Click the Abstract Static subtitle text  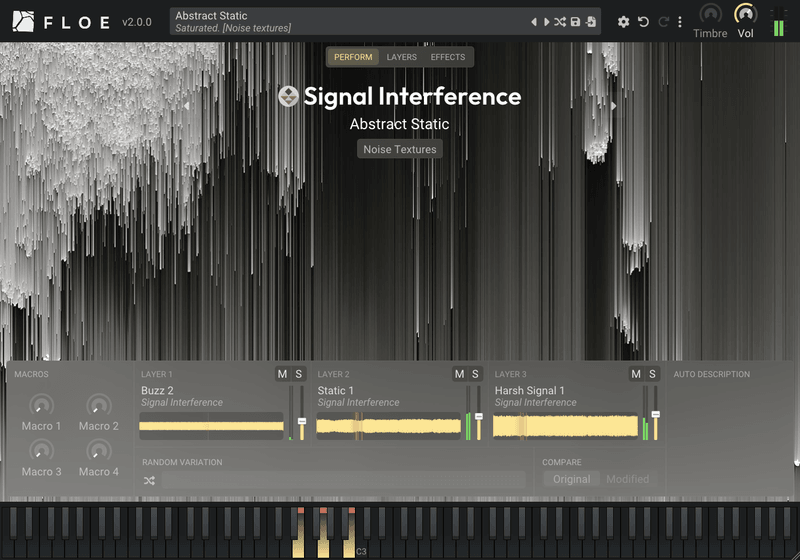pos(399,124)
